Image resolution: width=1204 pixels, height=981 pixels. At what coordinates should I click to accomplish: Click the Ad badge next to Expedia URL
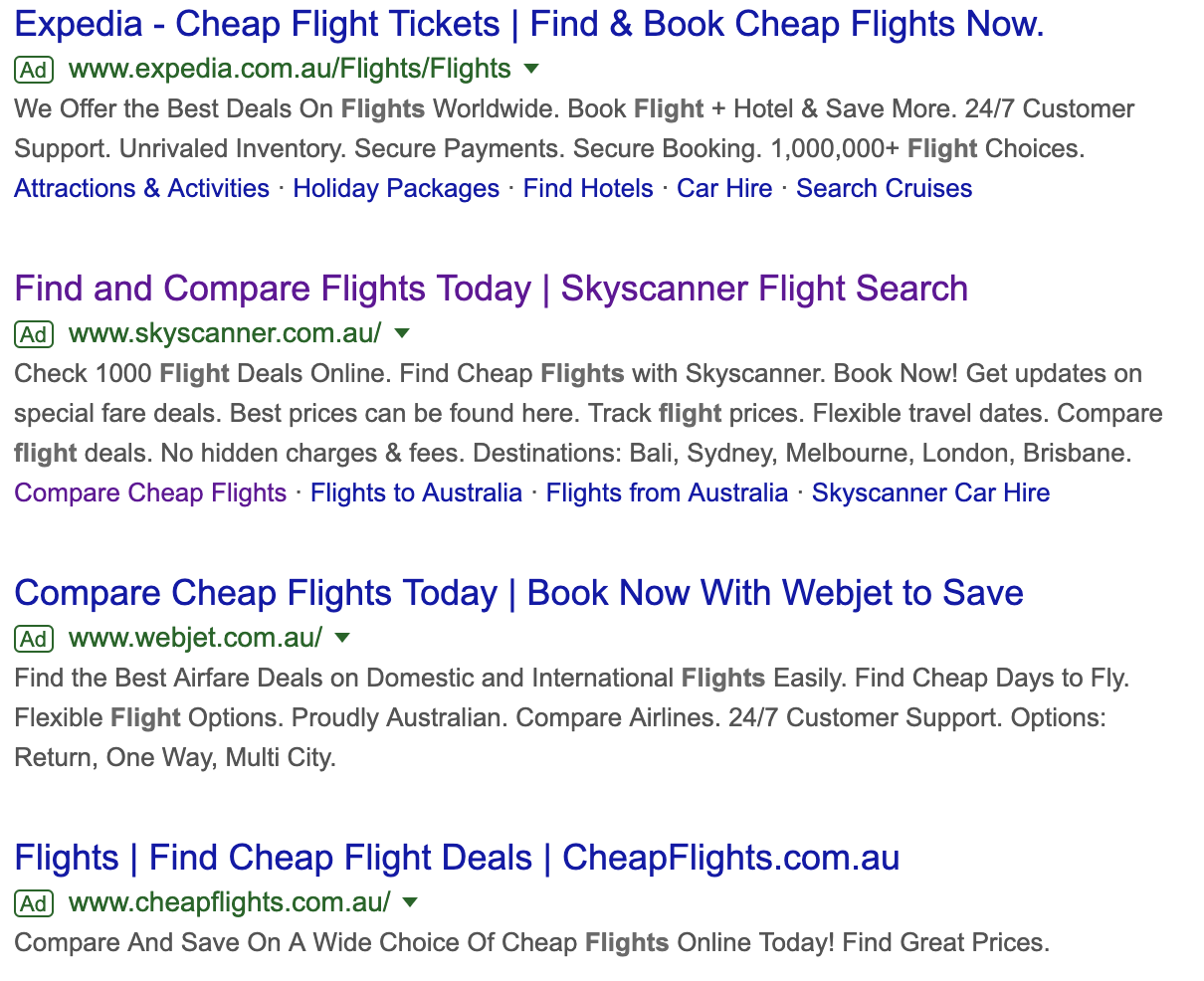point(33,70)
